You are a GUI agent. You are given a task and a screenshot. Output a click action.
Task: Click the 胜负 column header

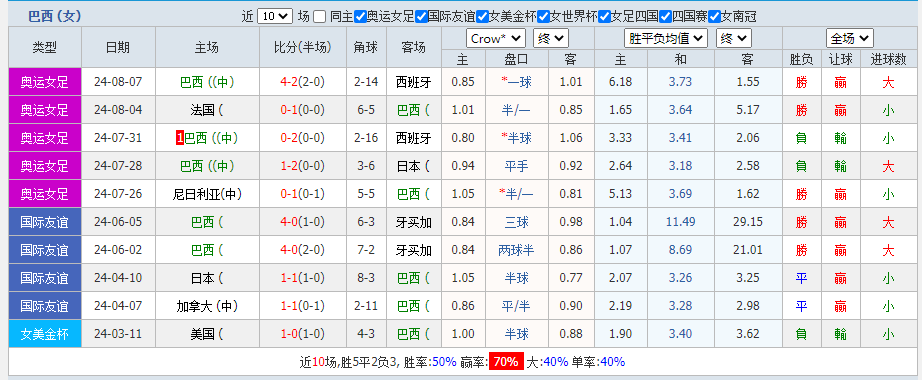(802, 59)
